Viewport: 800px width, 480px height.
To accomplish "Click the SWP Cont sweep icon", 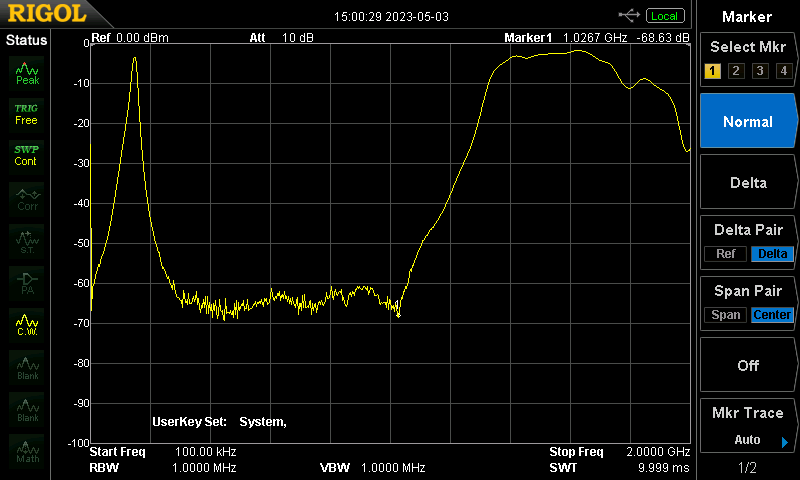I will coord(26,155).
